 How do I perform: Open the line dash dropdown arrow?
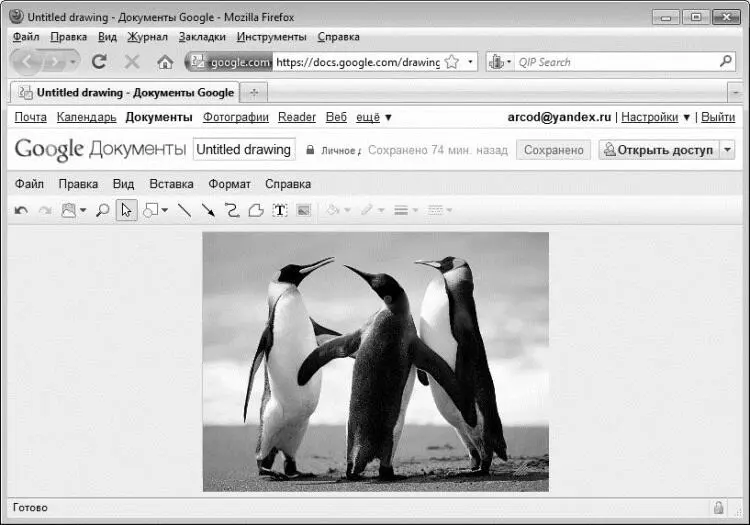click(x=449, y=210)
